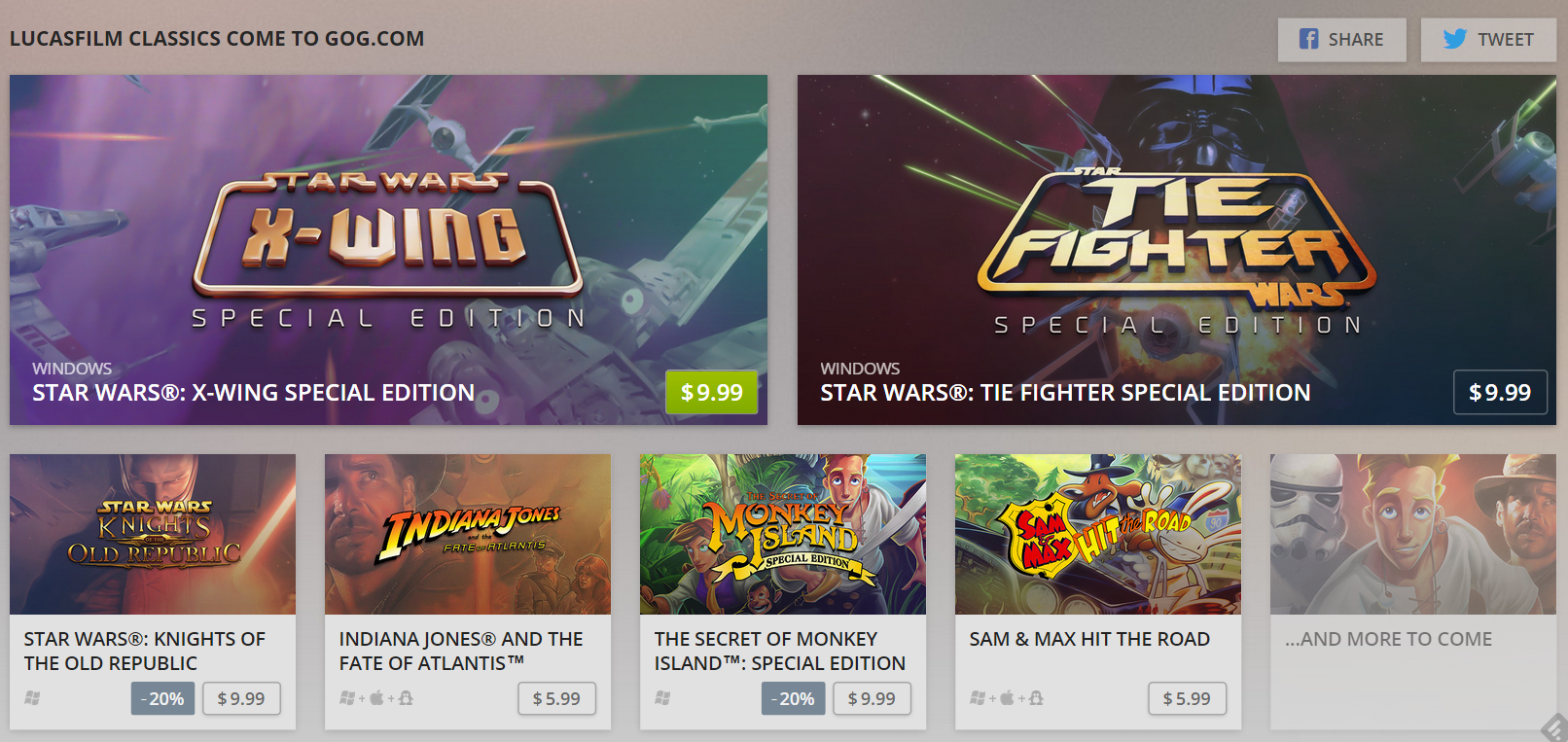Open the Indiana Jones and the Fate of Atlantis title
The image size is (1568, 742).
461,651
